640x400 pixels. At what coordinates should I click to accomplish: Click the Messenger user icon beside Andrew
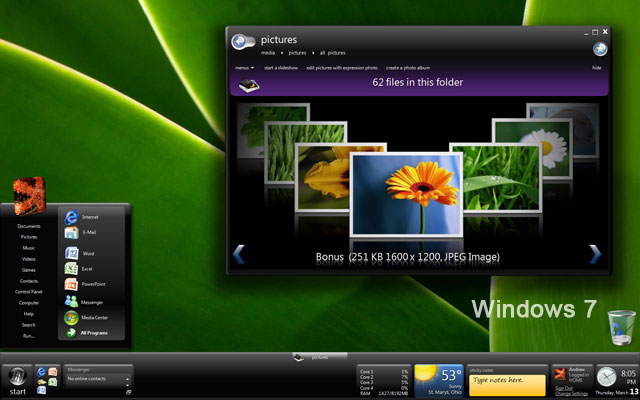[x=560, y=374]
